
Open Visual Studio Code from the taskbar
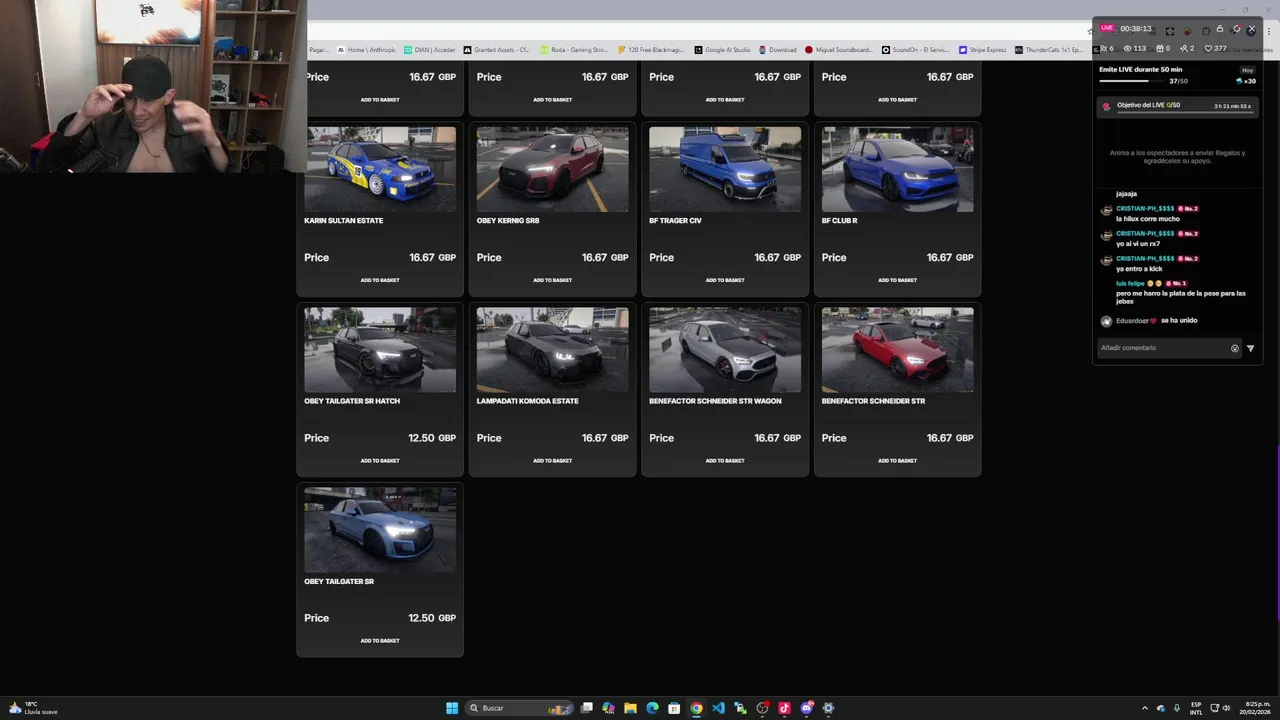(x=718, y=708)
